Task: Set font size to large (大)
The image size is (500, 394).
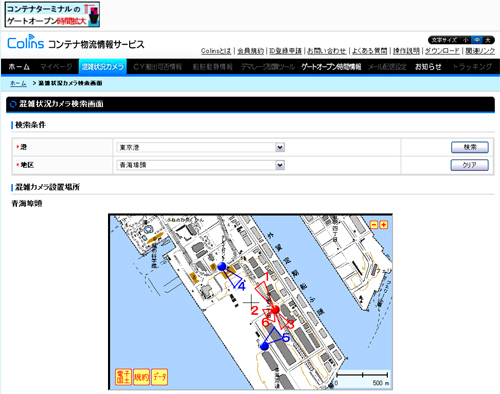Action: tap(488, 40)
